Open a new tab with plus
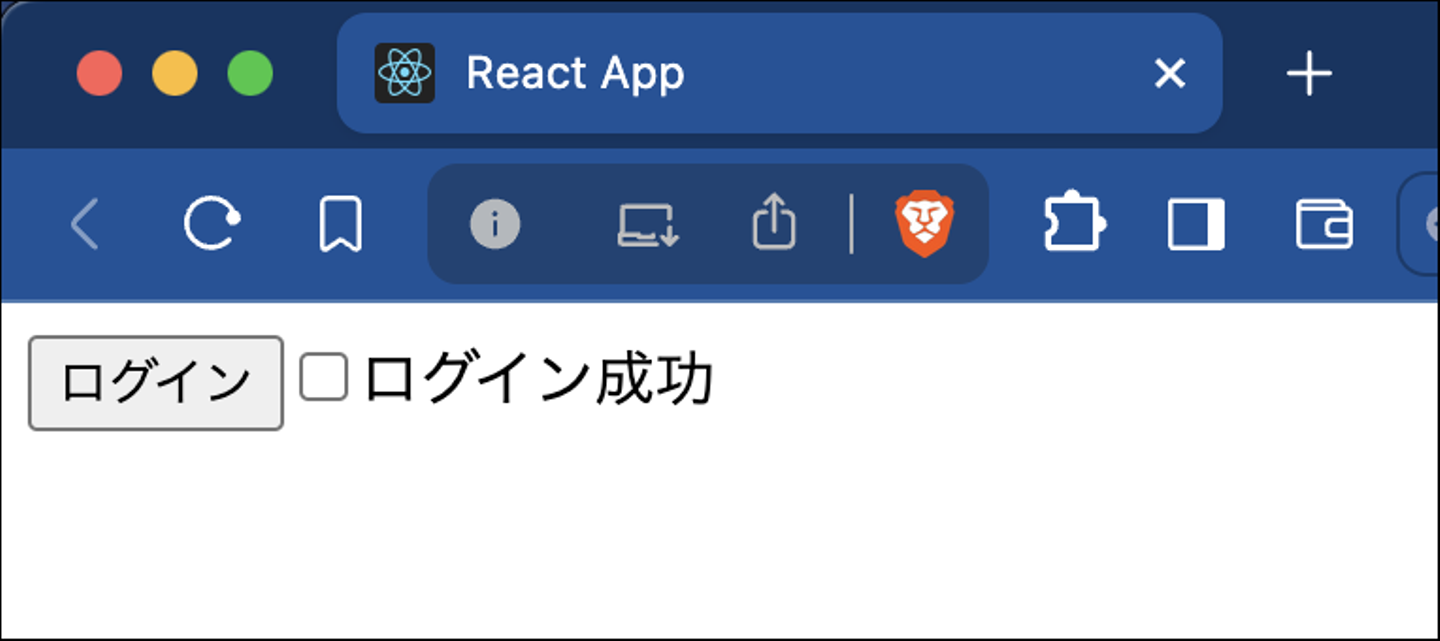This screenshot has width=1440, height=641. click(1309, 73)
